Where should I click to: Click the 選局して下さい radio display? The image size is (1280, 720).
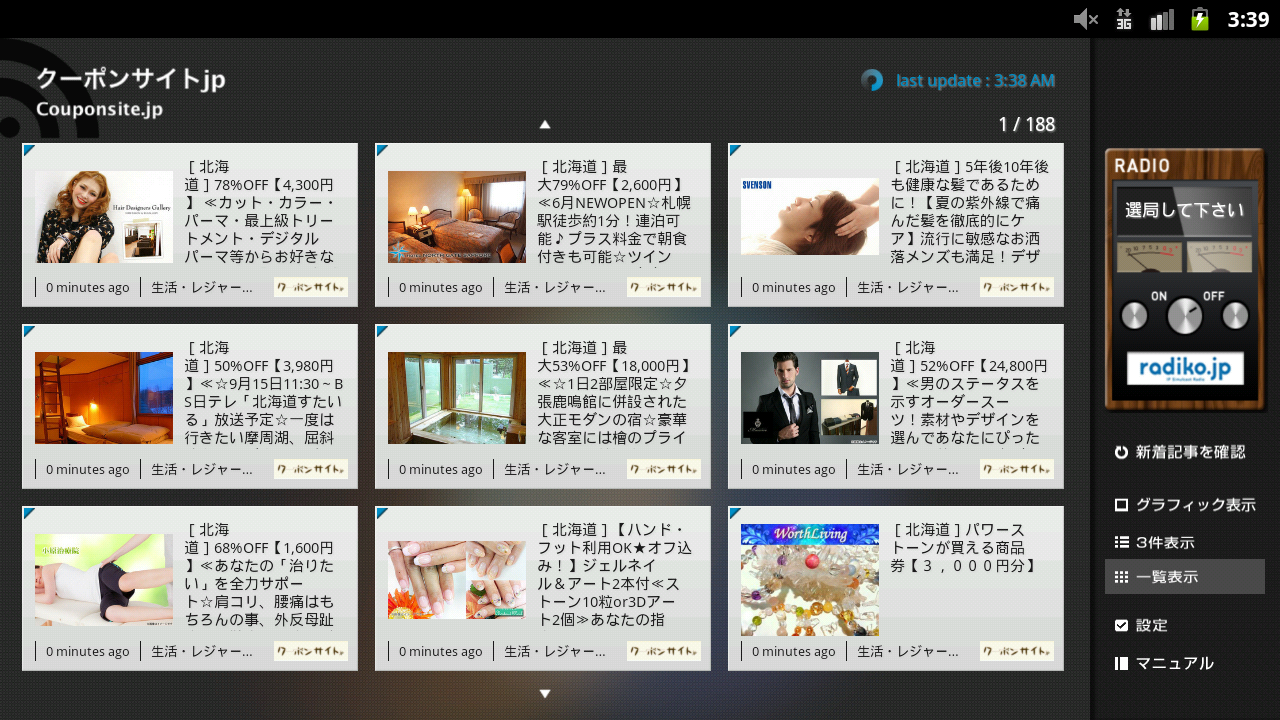[x=1185, y=210]
